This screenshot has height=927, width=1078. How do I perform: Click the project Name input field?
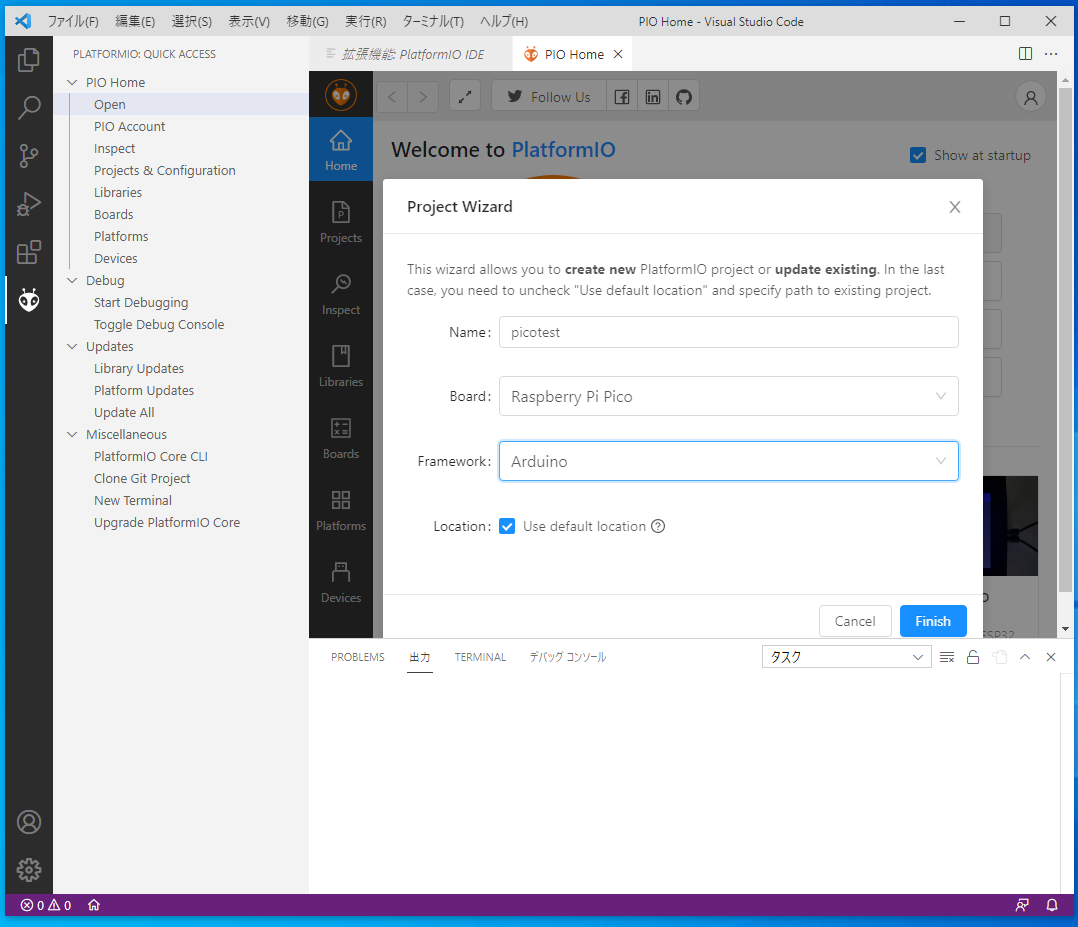point(728,332)
